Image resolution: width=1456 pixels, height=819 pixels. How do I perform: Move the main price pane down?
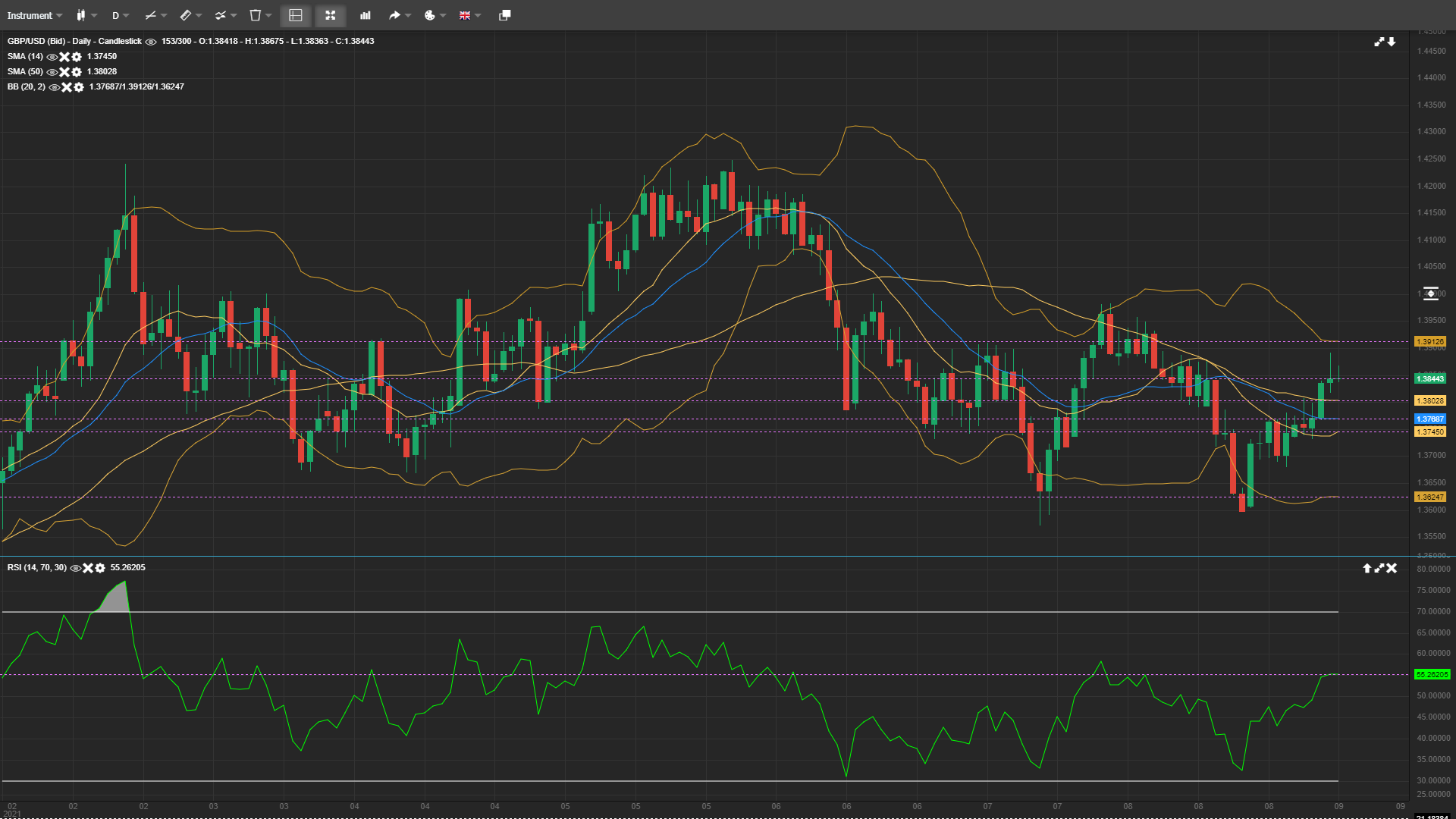(x=1392, y=42)
